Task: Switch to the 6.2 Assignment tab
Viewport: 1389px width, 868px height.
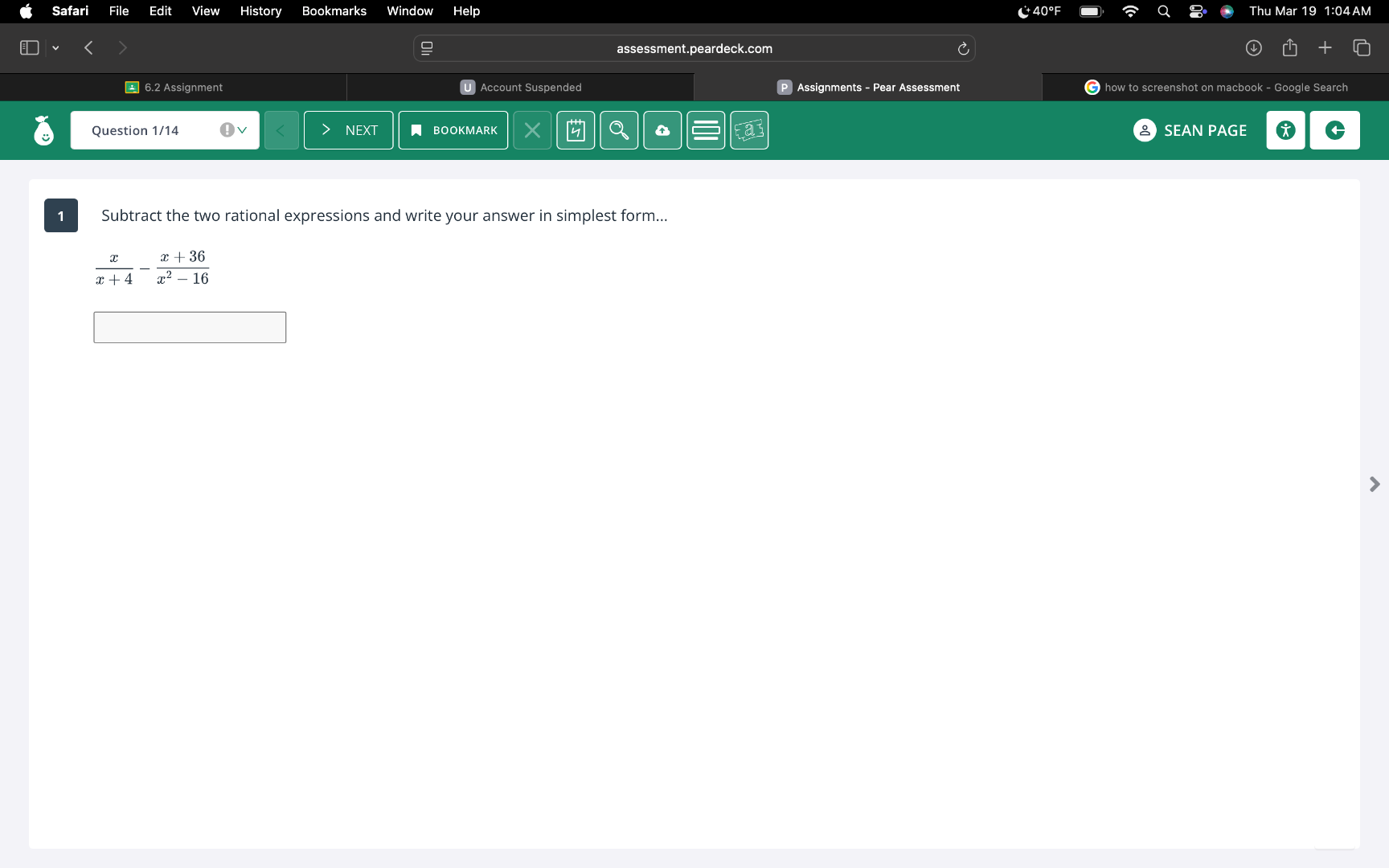Action: click(174, 88)
